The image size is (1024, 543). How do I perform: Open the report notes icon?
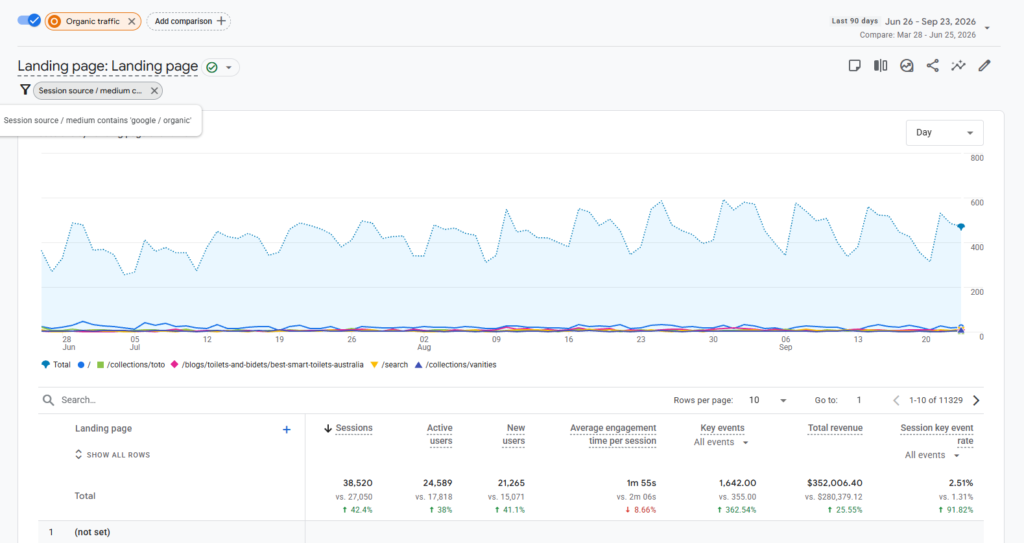854,65
